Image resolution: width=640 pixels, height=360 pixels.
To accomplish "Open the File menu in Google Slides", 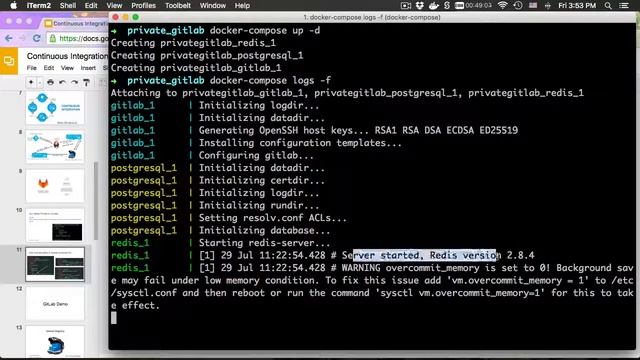I will pos(31,68).
